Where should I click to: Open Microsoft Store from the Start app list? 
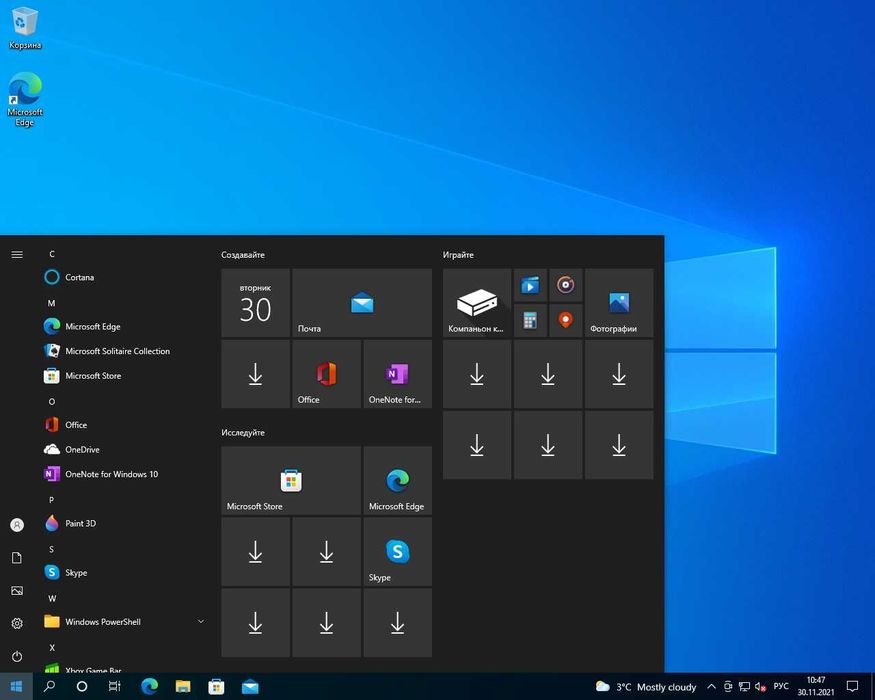[x=124, y=376]
